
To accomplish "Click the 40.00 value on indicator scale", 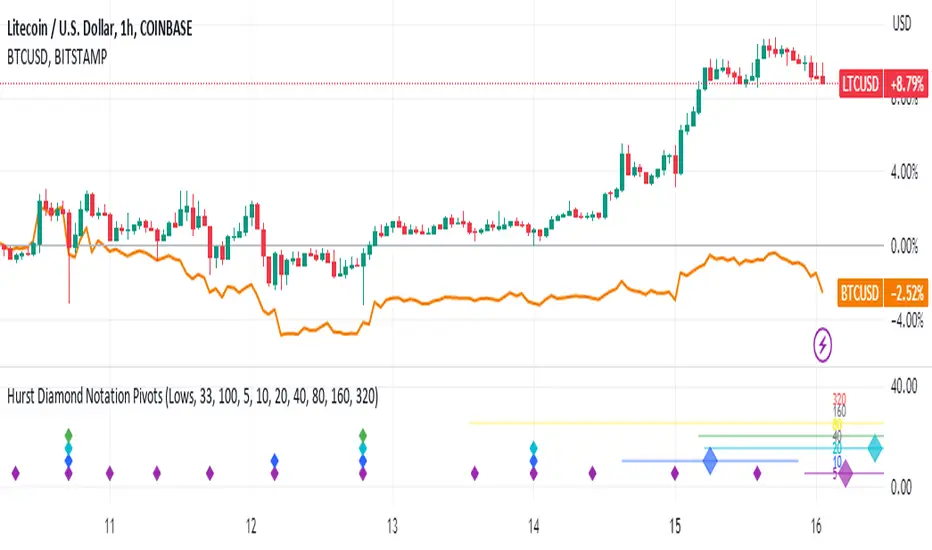I will point(903,386).
